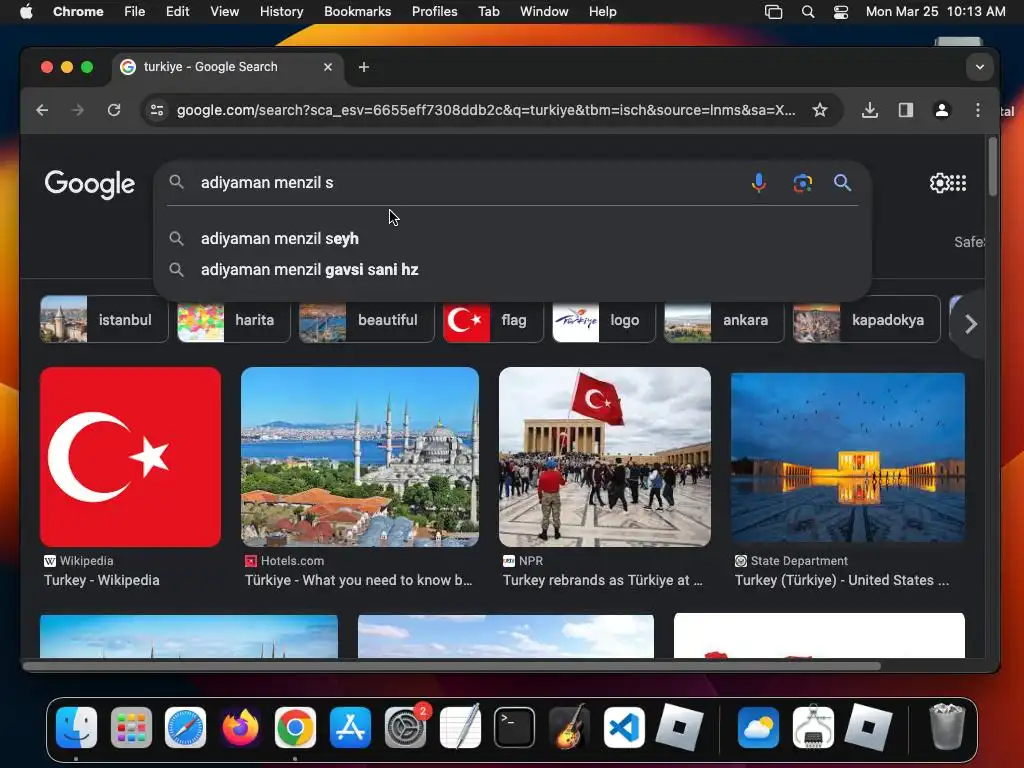Filter images by harita chip
1024x768 pixels.
(234, 319)
